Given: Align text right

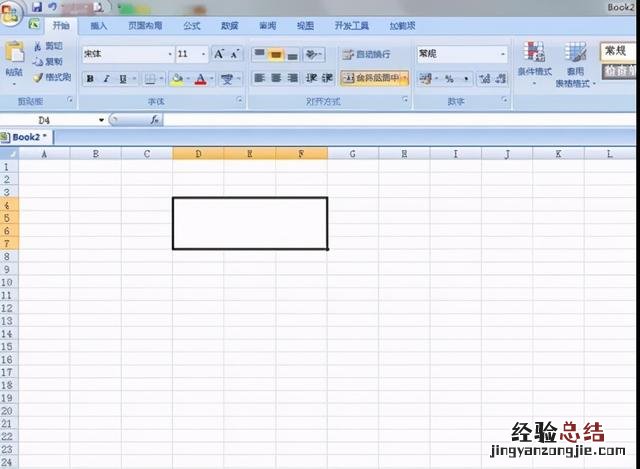Looking at the screenshot, I should click(292, 78).
